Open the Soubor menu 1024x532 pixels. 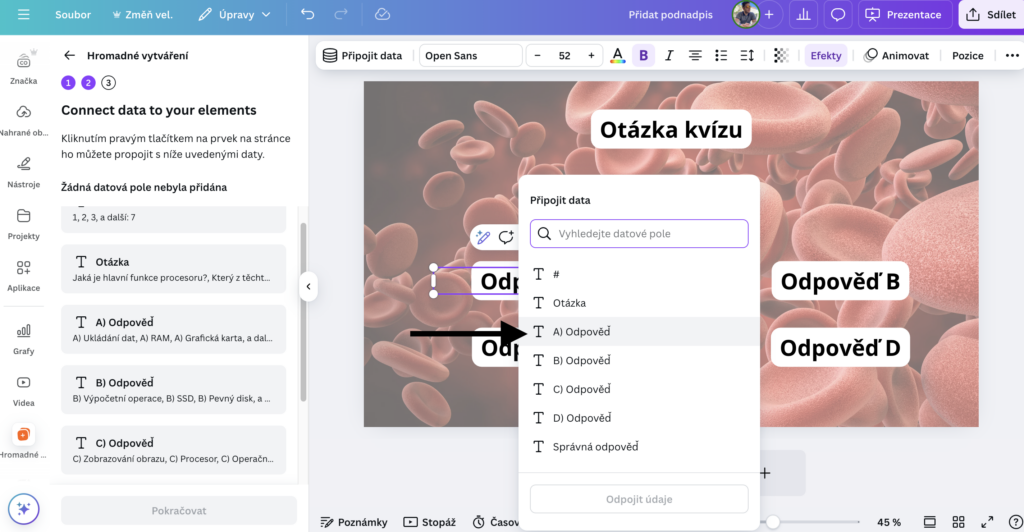point(72,14)
